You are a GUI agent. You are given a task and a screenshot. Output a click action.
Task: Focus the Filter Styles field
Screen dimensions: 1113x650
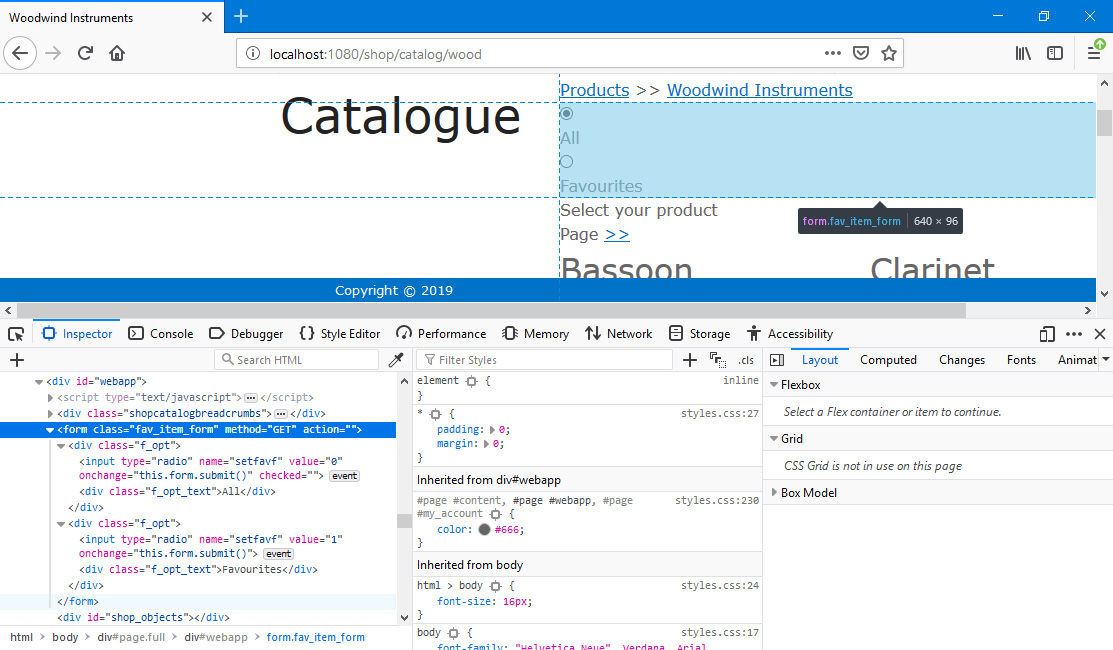coord(545,360)
